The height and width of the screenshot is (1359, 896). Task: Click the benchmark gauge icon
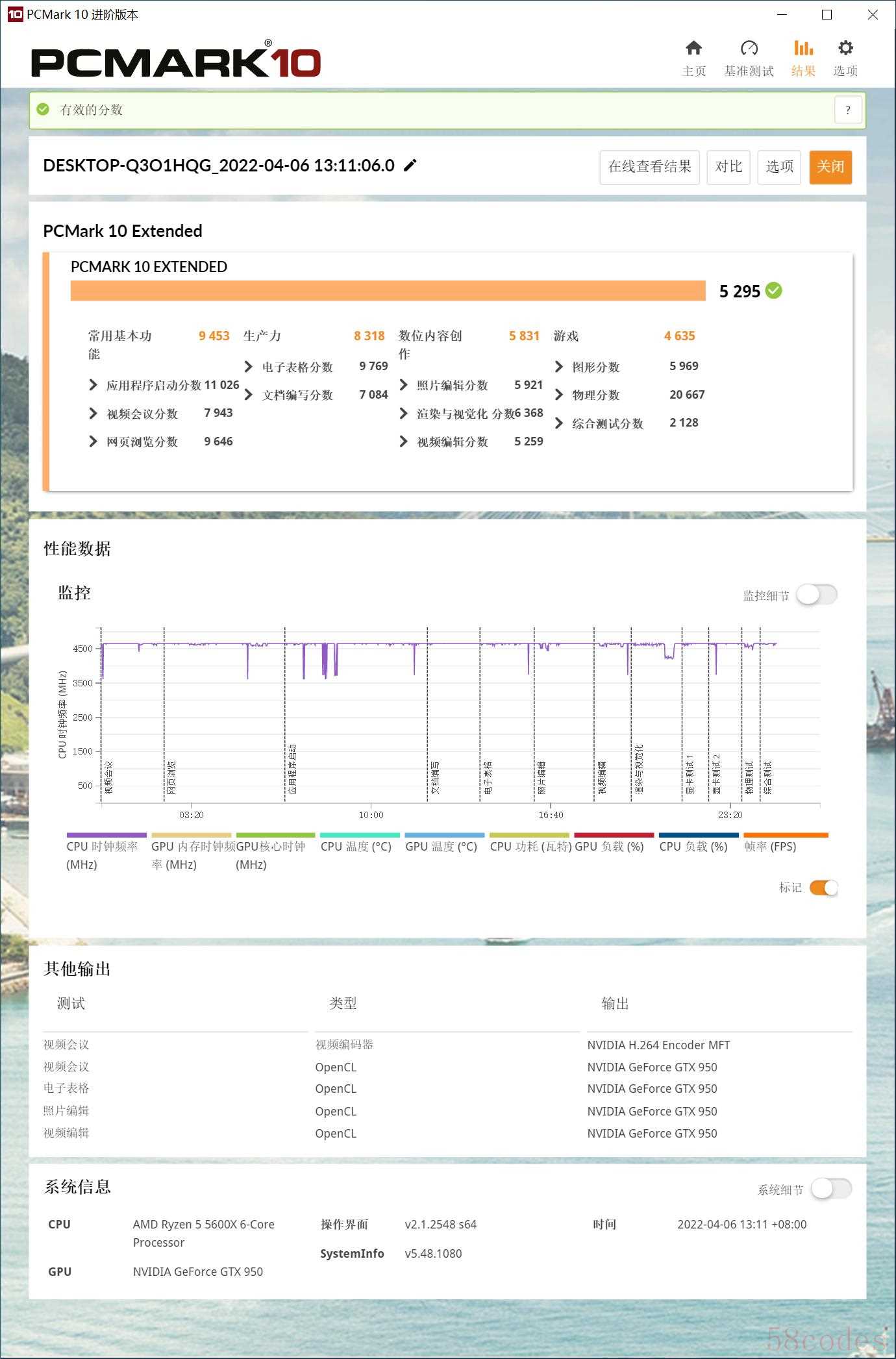(x=749, y=48)
